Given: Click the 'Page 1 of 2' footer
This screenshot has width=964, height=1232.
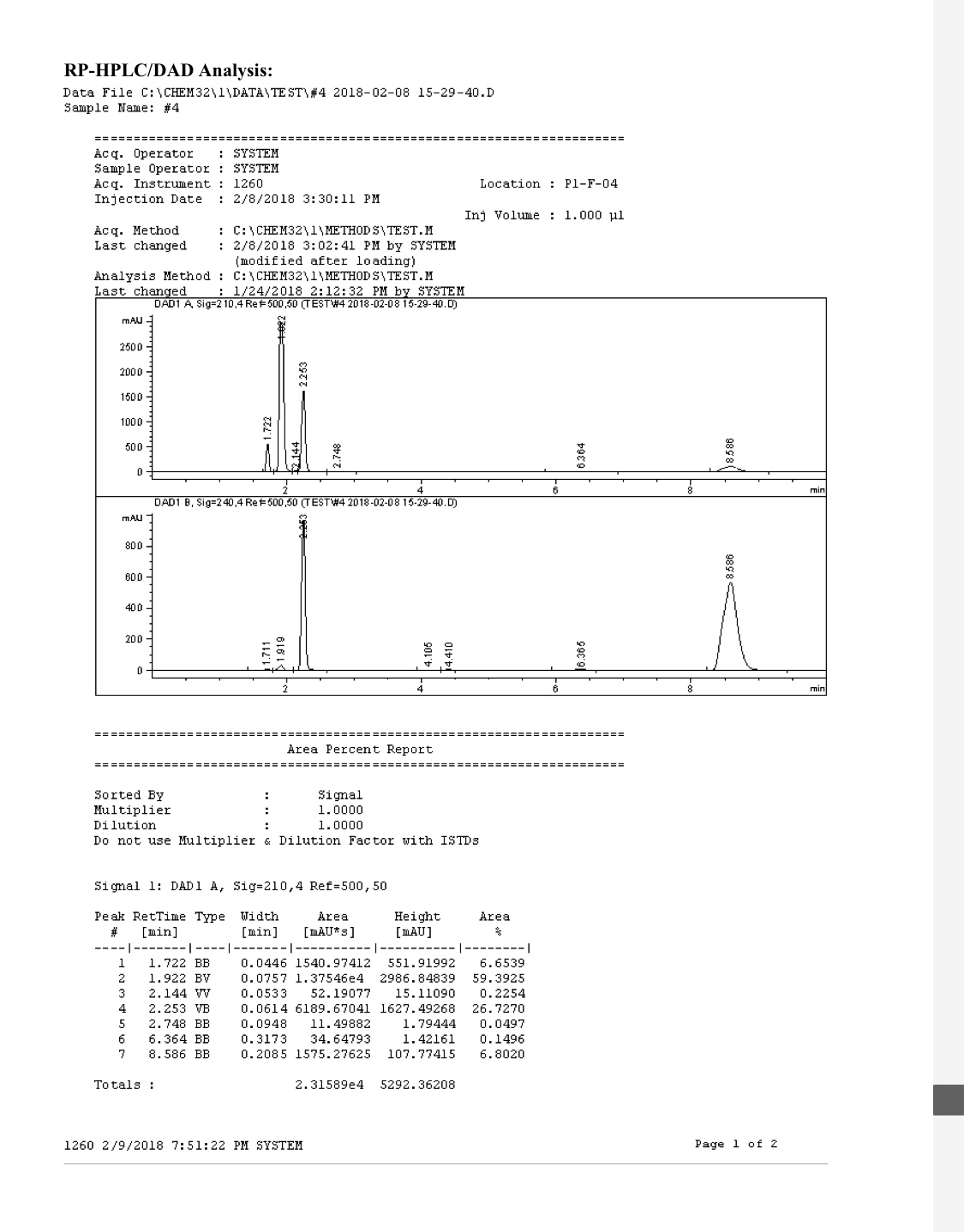Looking at the screenshot, I should pyautogui.click(x=737, y=1145).
